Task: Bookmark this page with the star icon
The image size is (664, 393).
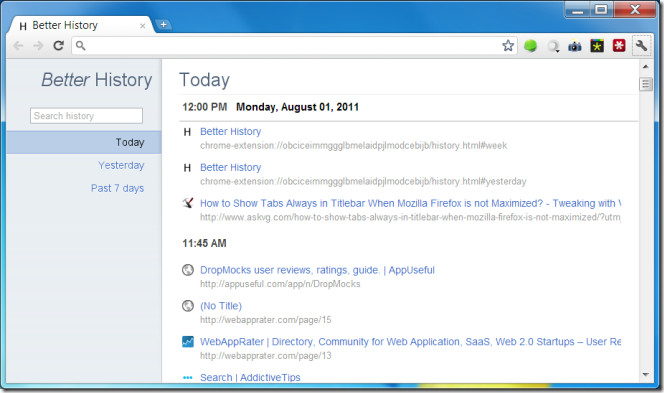Action: pyautogui.click(x=508, y=46)
